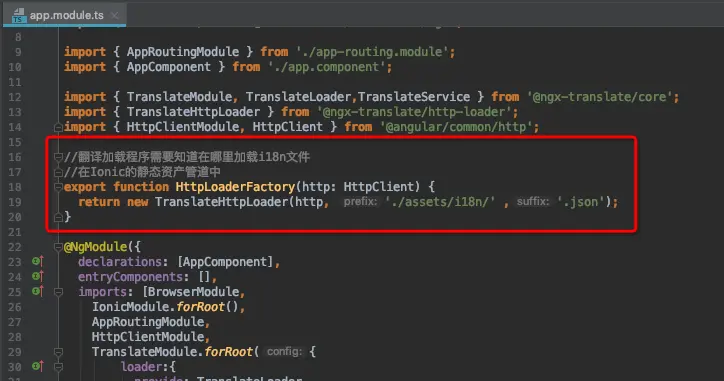Collapse the import block fold marker on line 14
The width and height of the screenshot is (724, 381).
58,127
